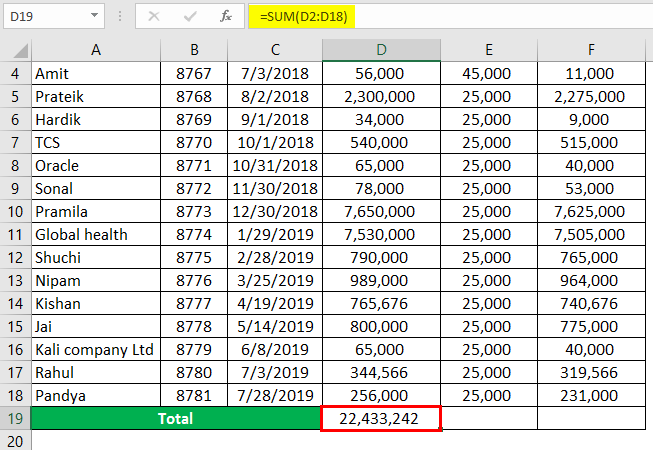Click the Insert Function fx icon
Viewport: 653px width, 450px height.
(226, 16)
